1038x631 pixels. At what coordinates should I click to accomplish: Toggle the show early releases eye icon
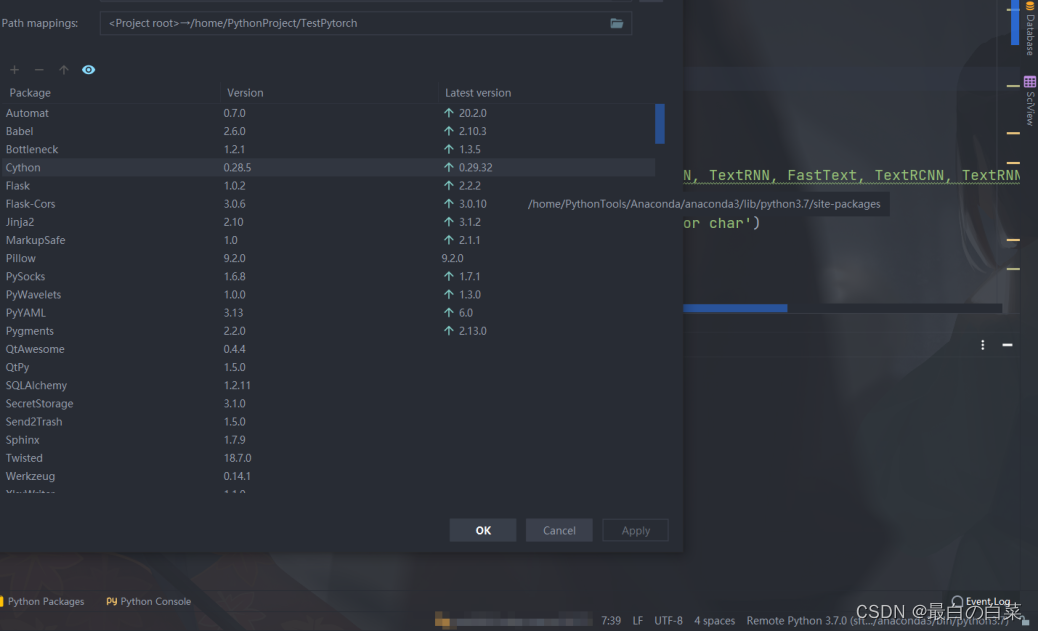(x=88, y=70)
